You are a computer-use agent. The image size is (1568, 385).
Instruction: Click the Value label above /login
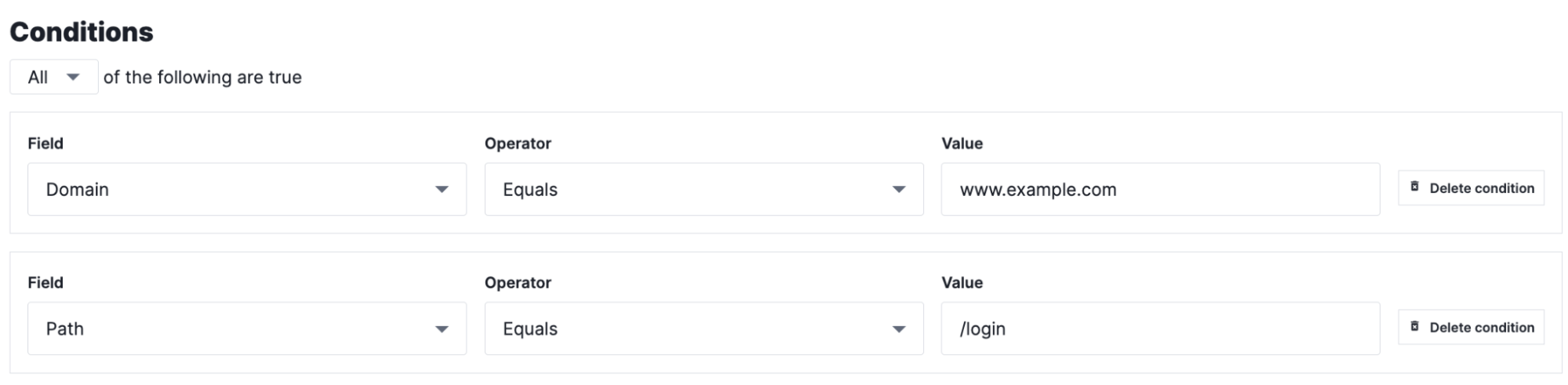tap(962, 283)
